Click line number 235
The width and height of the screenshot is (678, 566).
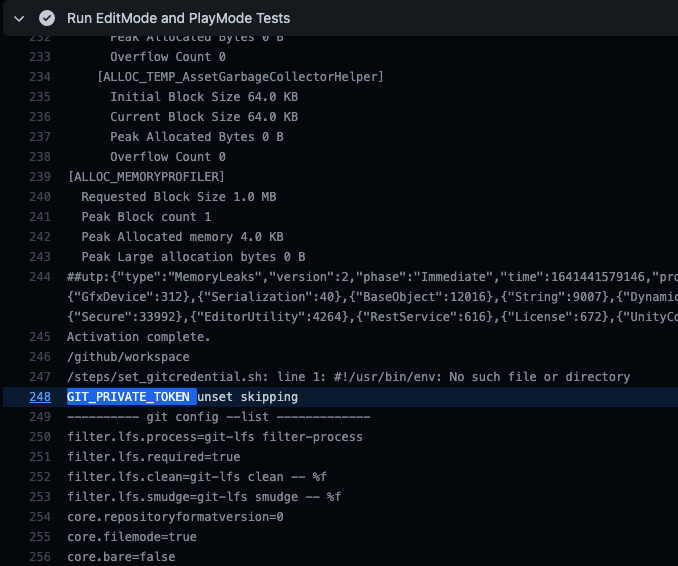click(x=40, y=96)
